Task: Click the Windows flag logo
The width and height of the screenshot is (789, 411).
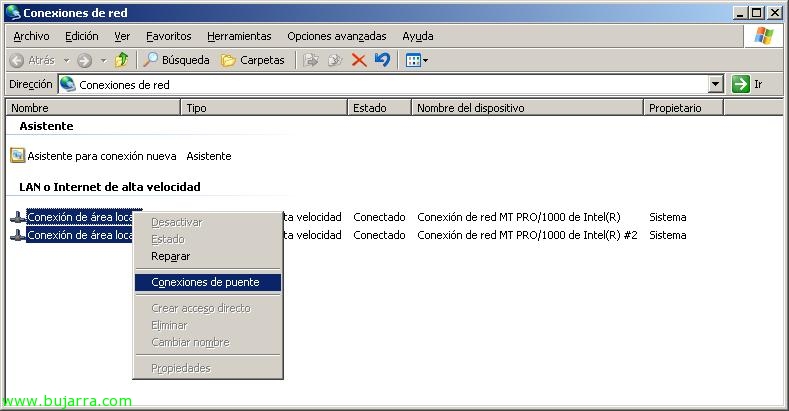Action: tap(763, 36)
